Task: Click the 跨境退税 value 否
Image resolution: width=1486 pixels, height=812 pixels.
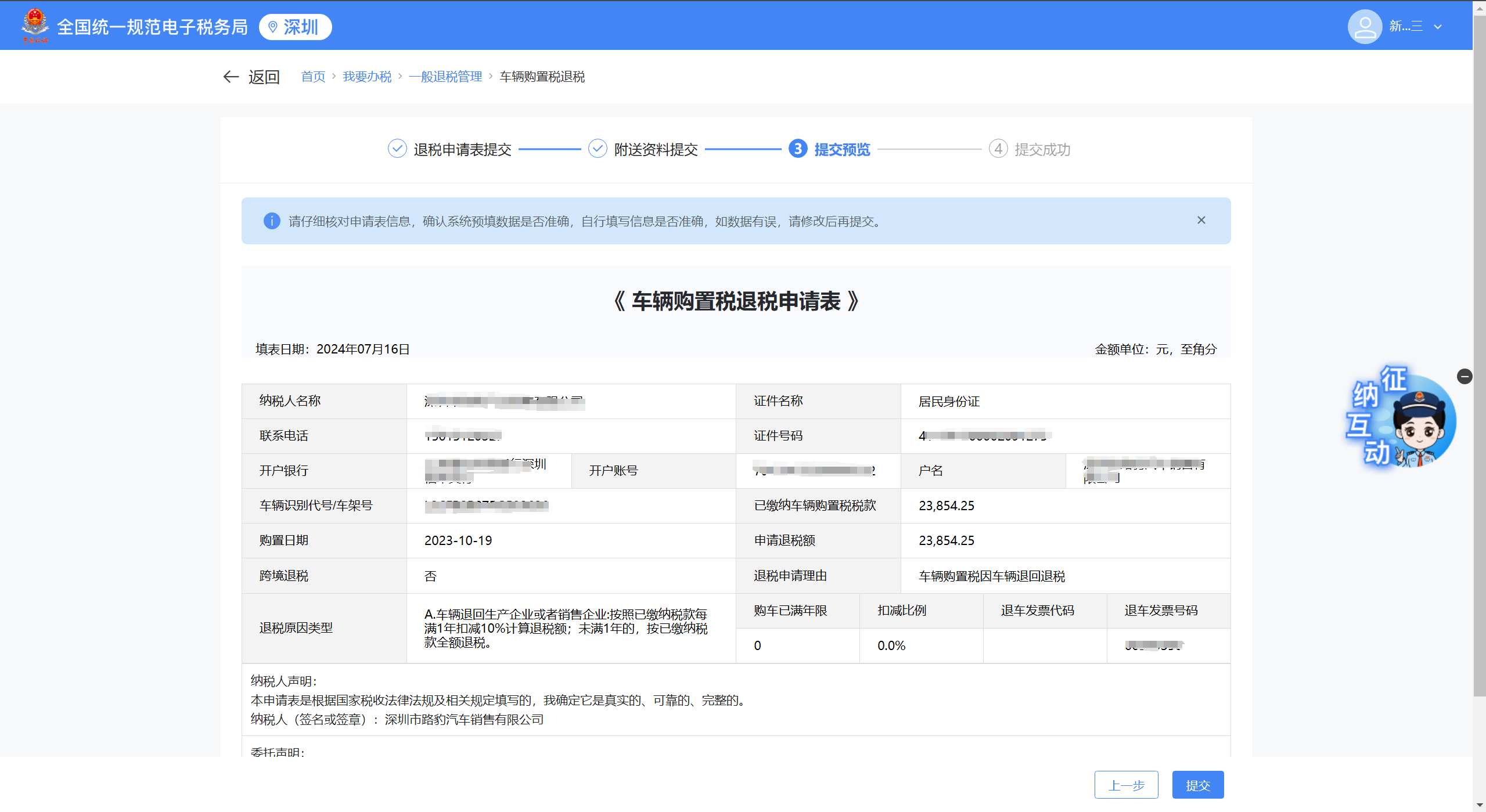Action: tap(430, 576)
